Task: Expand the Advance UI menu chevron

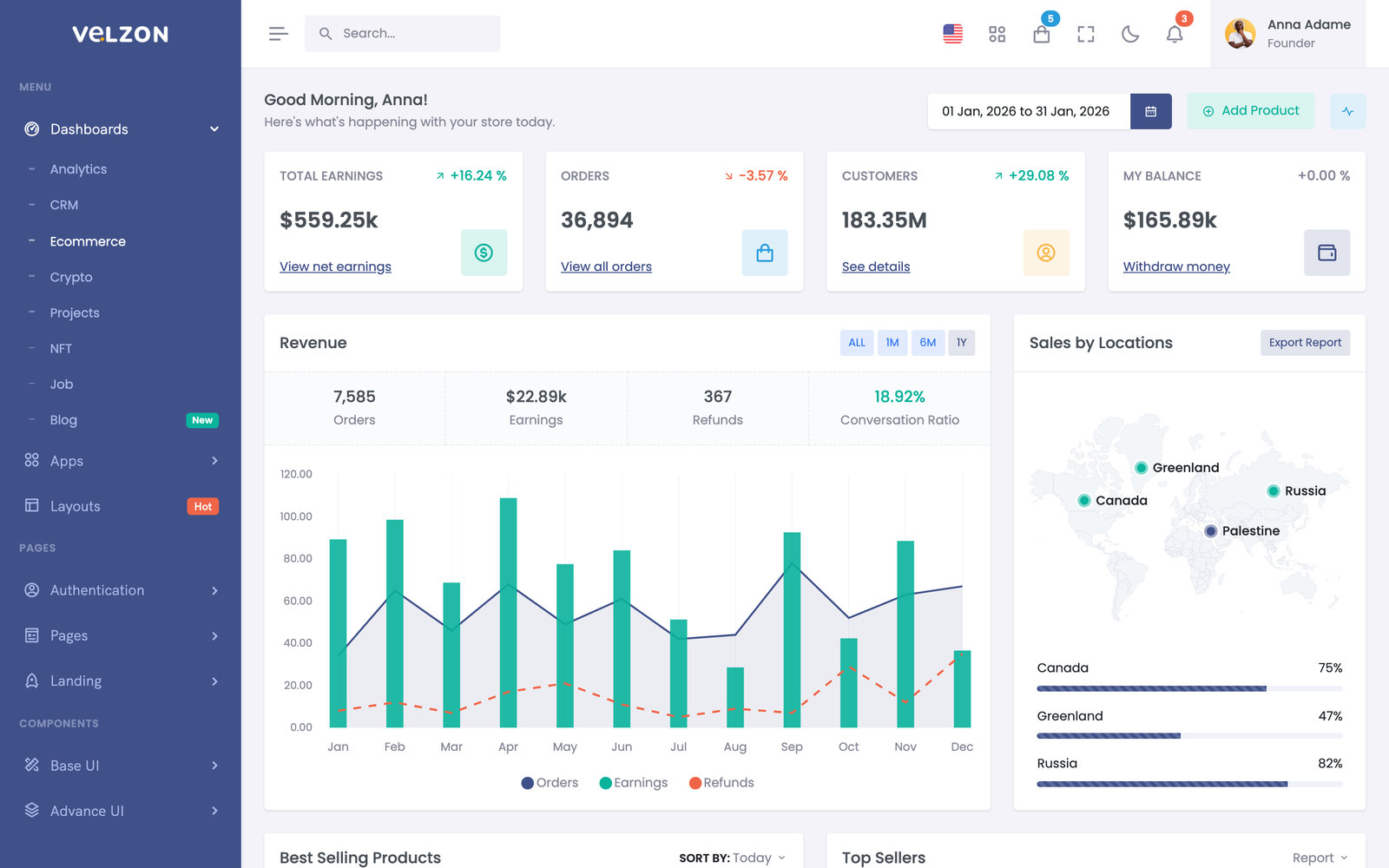Action: (x=214, y=811)
